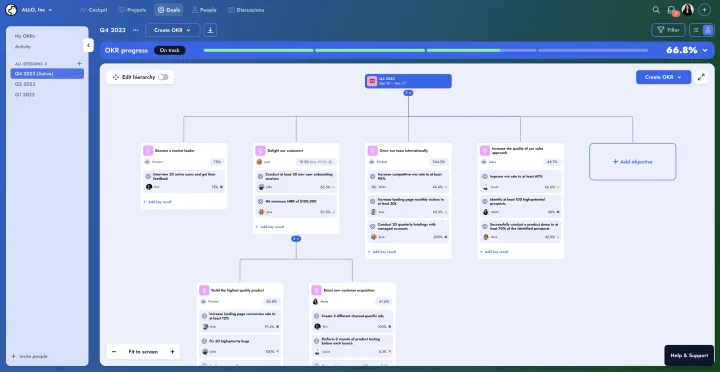Click the plus icon beside All Sessions
The height and width of the screenshot is (372, 720).
(79, 63)
